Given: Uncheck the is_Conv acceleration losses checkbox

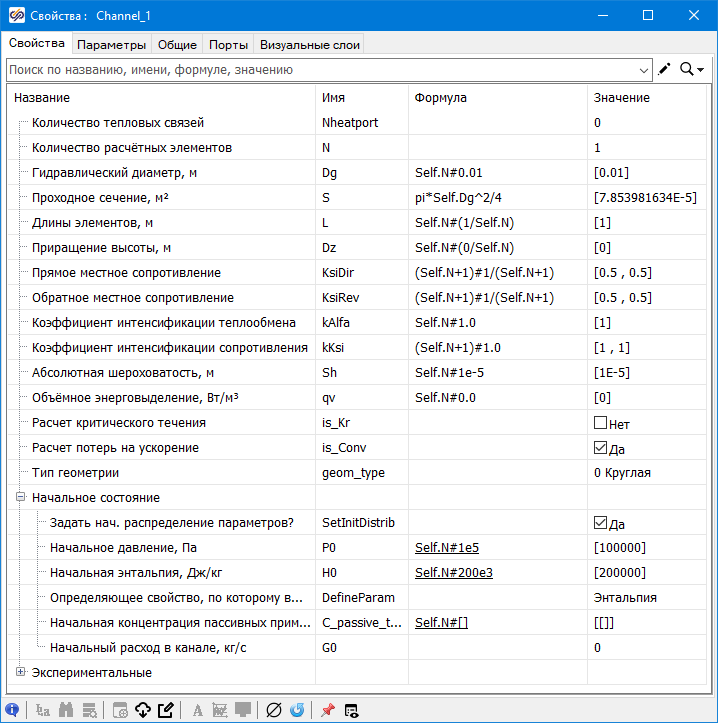Looking at the screenshot, I should [x=600, y=448].
